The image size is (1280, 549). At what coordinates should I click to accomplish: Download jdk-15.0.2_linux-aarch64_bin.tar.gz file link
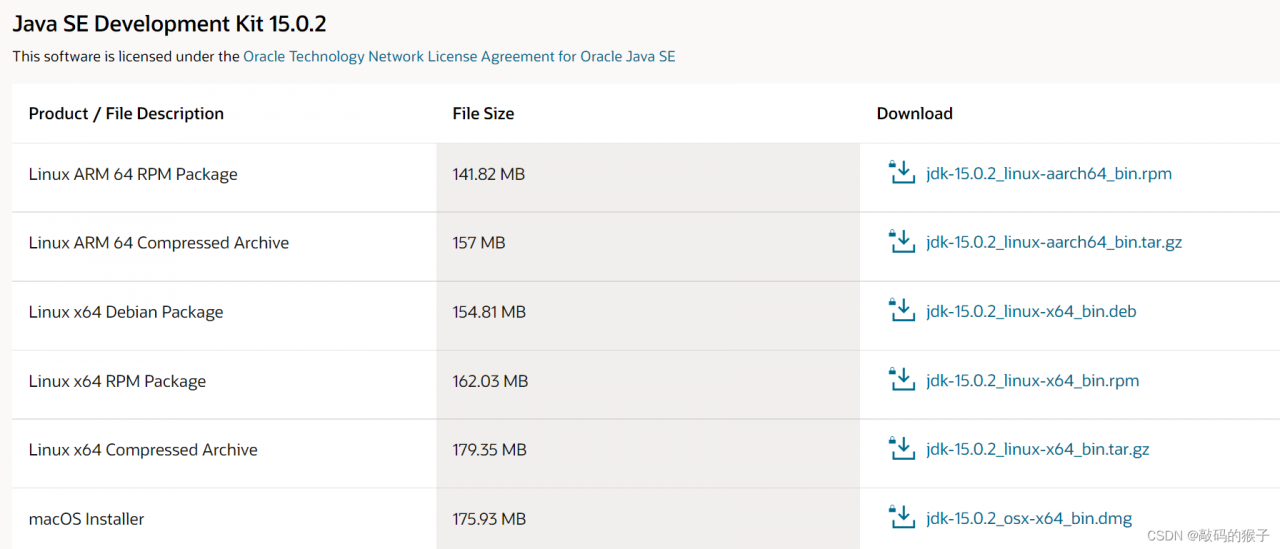pos(1054,243)
